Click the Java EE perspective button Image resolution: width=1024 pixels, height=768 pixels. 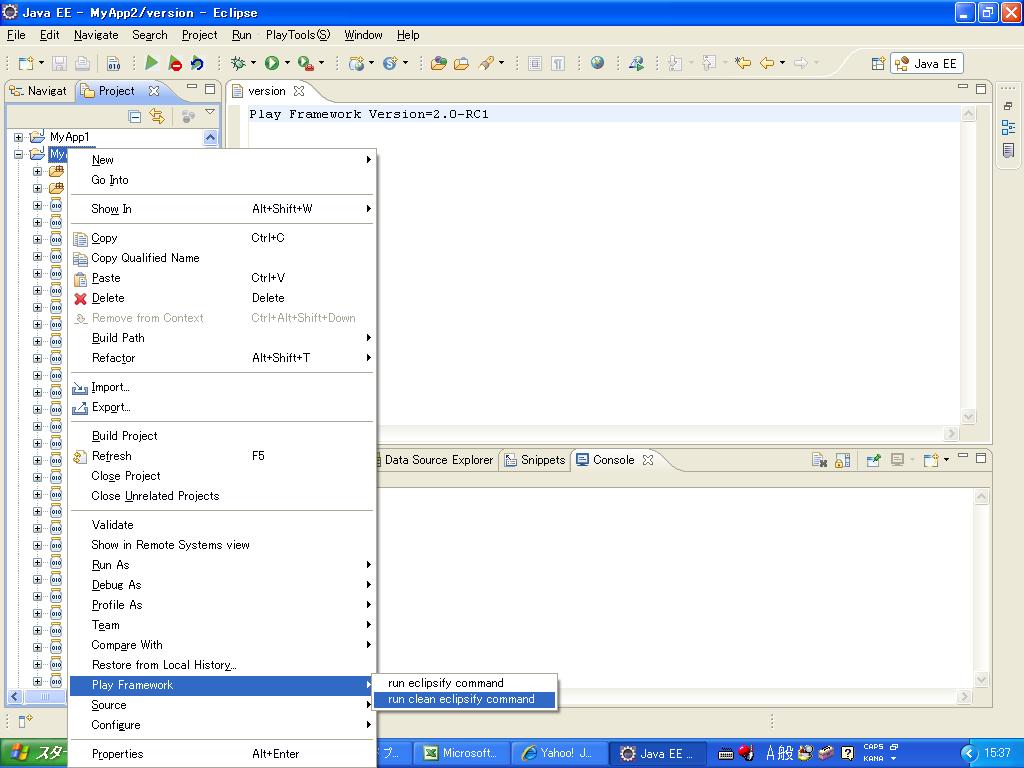tap(927, 63)
